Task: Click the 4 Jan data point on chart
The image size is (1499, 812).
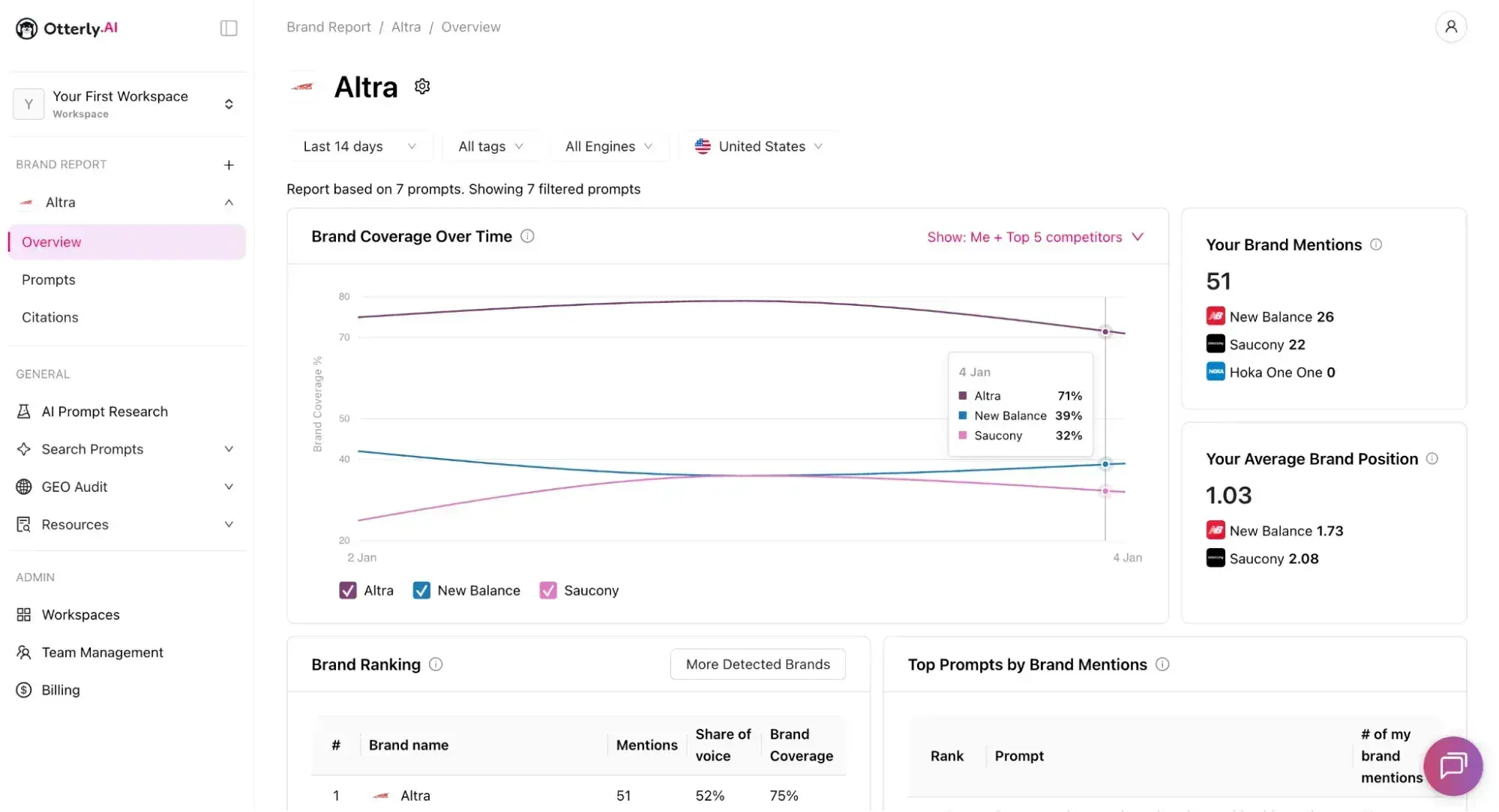Action: coord(1105,331)
